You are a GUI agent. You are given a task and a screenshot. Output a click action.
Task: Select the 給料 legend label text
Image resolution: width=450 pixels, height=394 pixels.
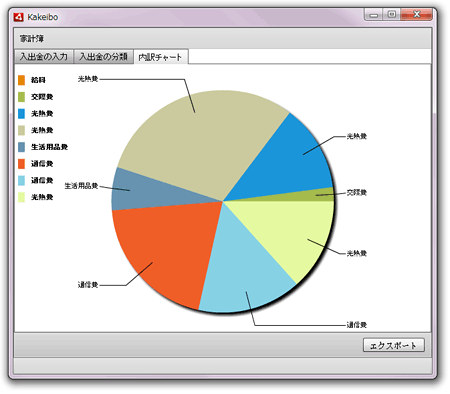(38, 80)
